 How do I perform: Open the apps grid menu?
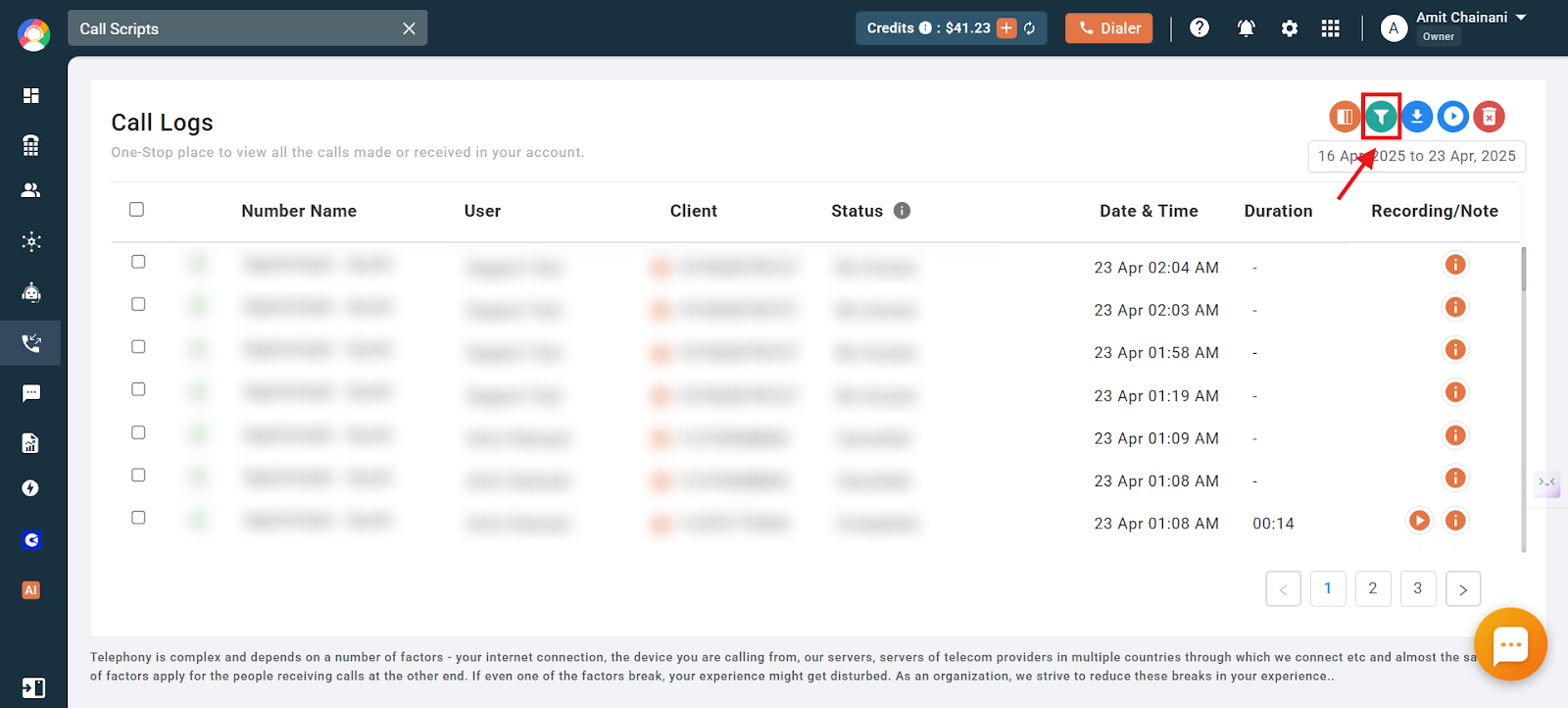coord(1330,28)
